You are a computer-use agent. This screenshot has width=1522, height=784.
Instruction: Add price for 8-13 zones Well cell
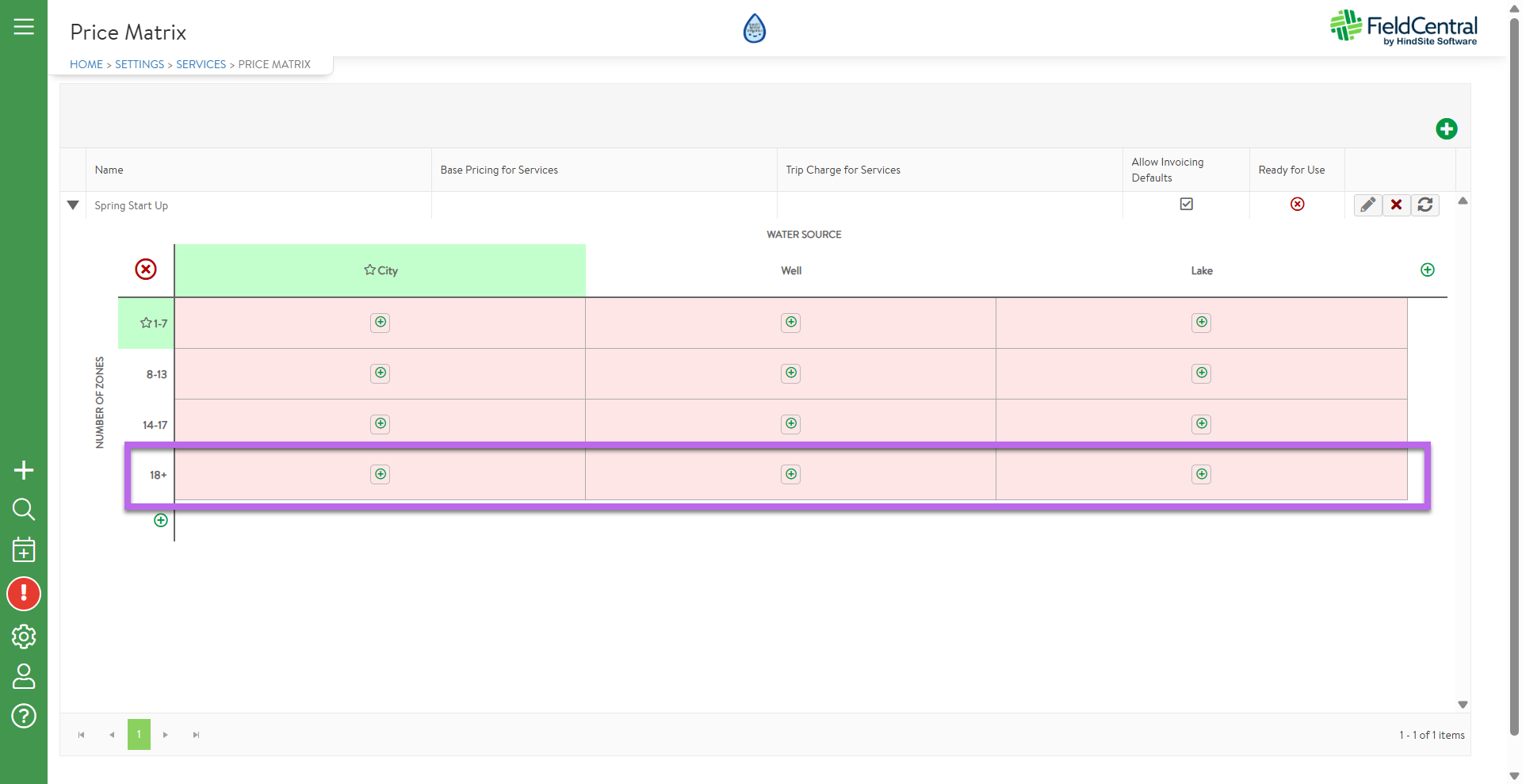click(790, 373)
